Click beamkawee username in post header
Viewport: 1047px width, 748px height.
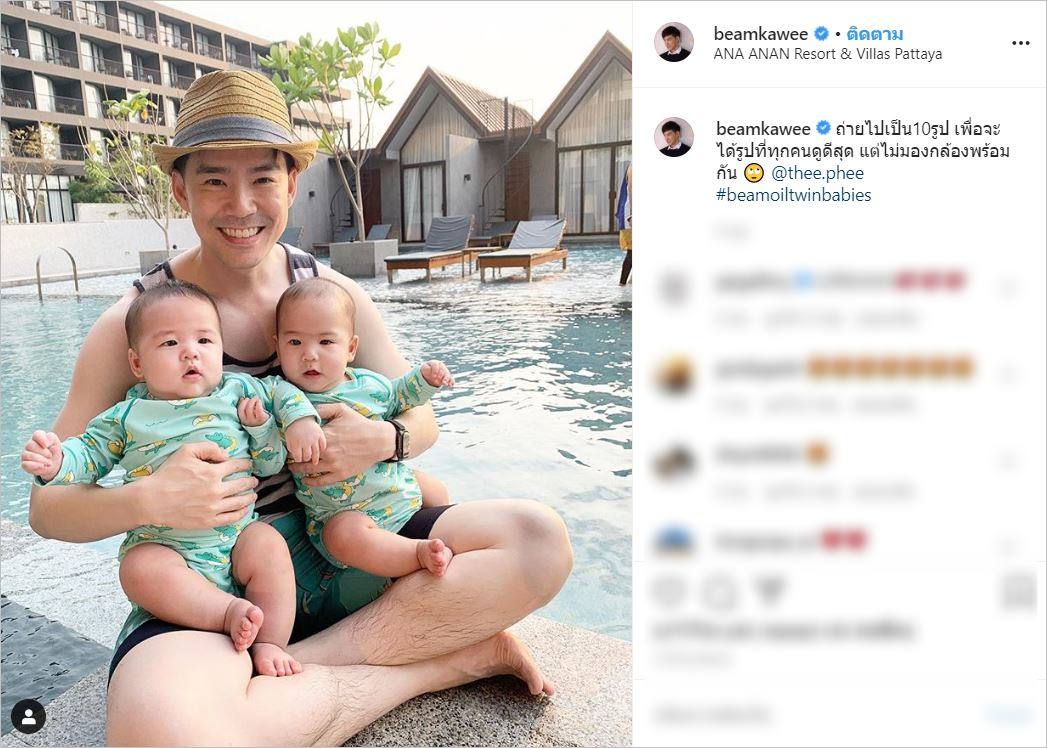761,33
